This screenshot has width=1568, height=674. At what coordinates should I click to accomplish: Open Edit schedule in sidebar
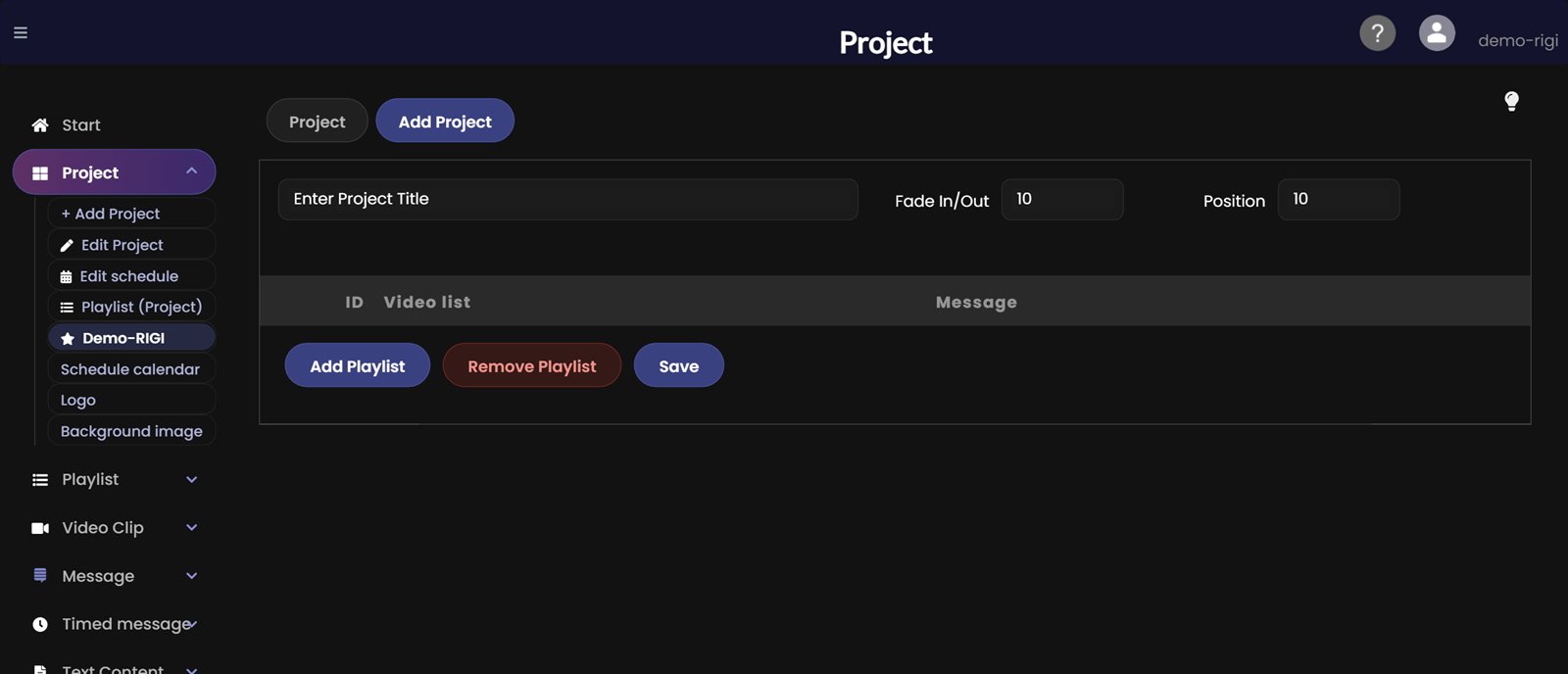[131, 275]
